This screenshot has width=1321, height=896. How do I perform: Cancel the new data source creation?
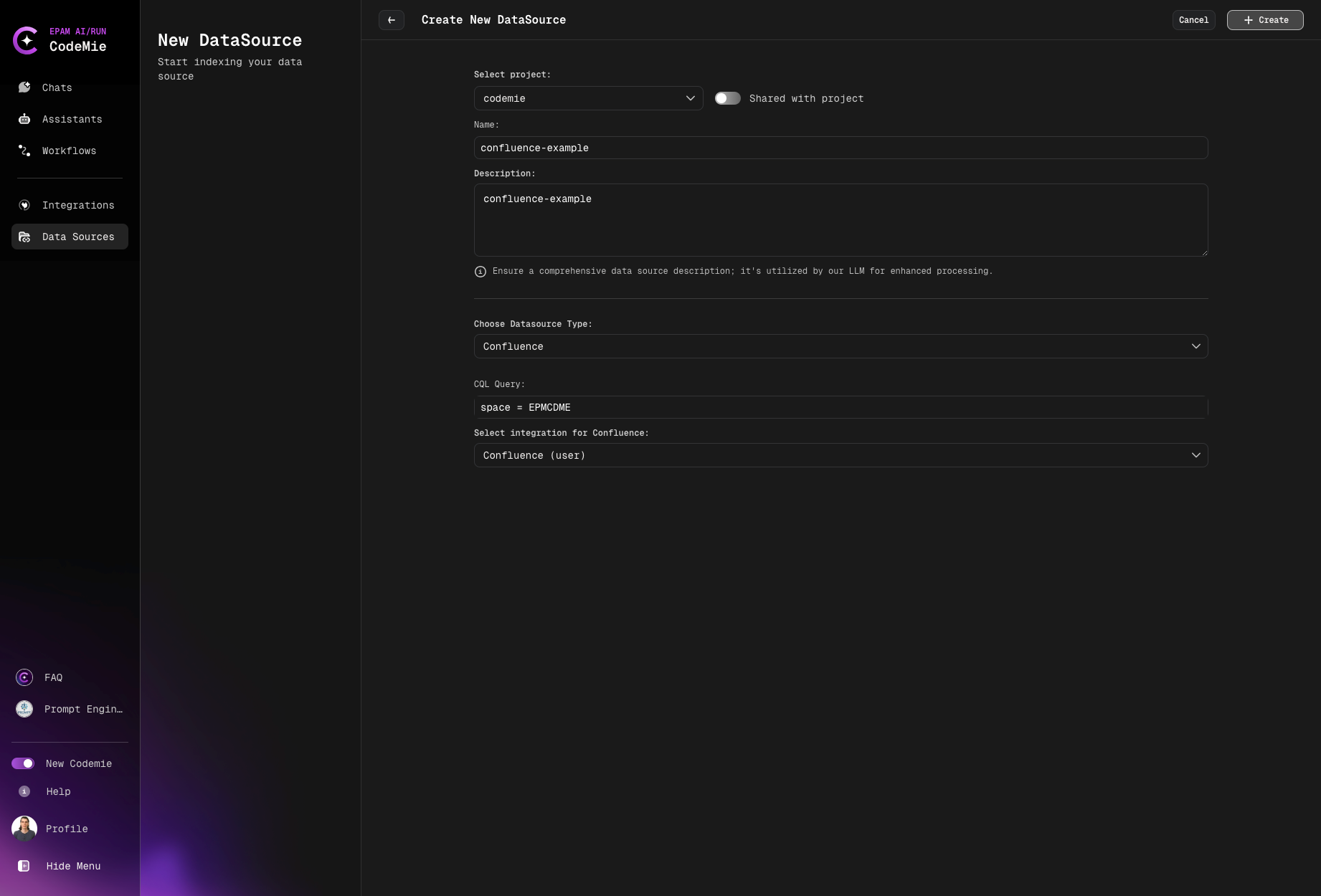[1193, 19]
